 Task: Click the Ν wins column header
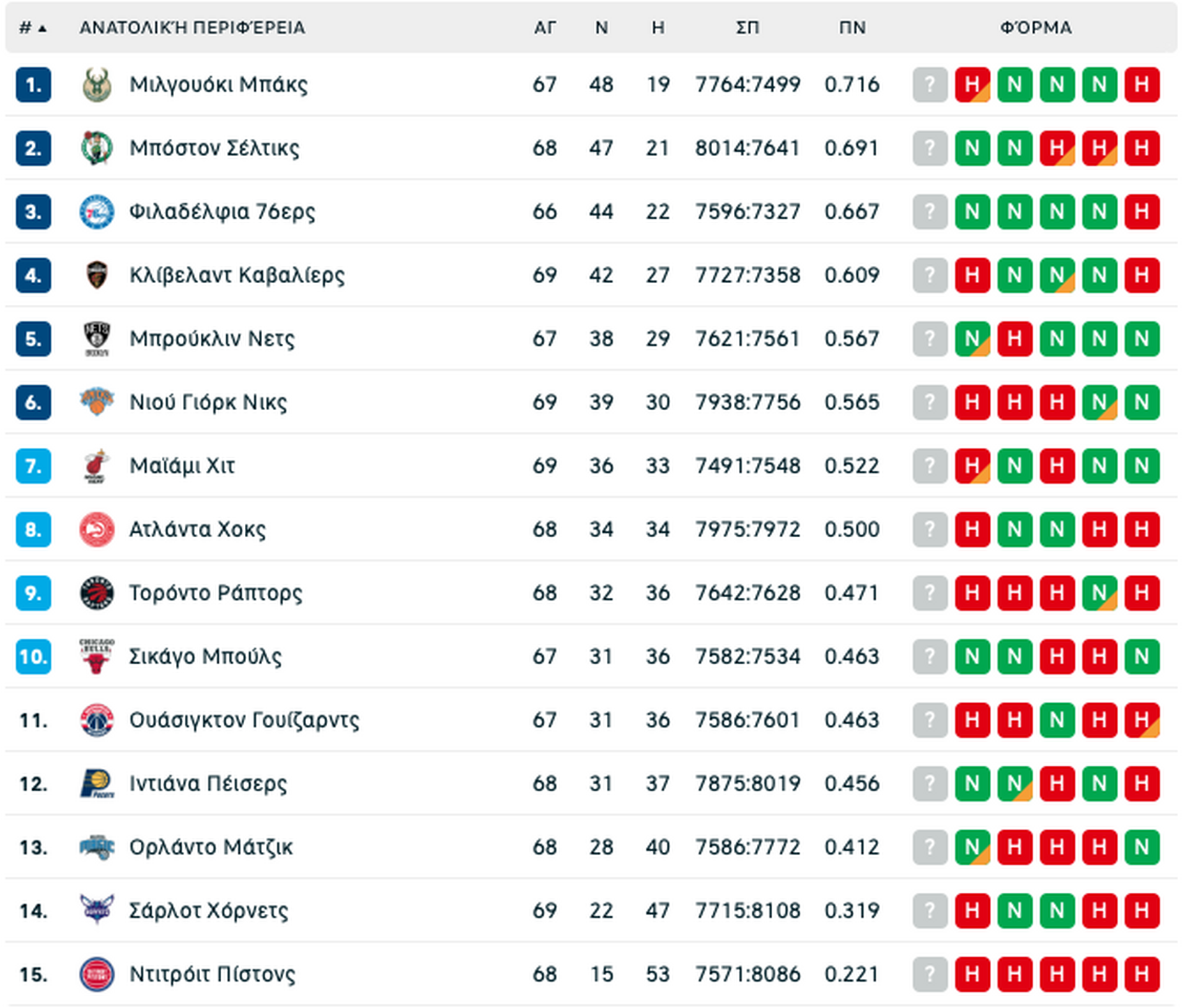tap(601, 28)
